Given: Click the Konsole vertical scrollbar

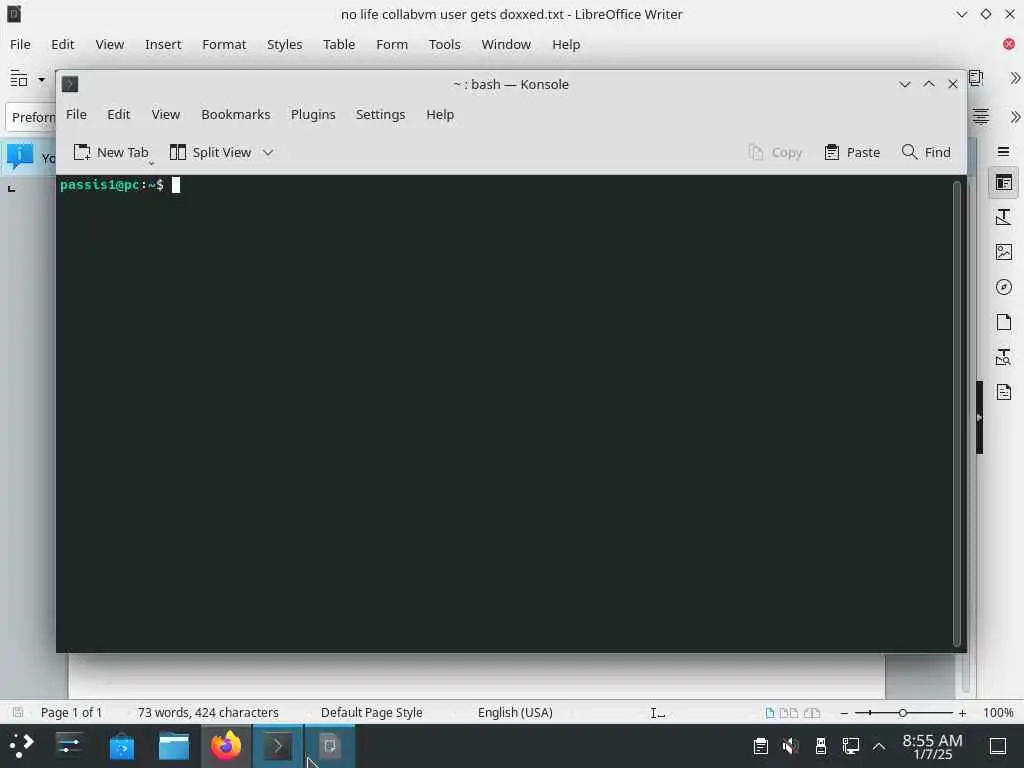Looking at the screenshot, I should point(958,413).
